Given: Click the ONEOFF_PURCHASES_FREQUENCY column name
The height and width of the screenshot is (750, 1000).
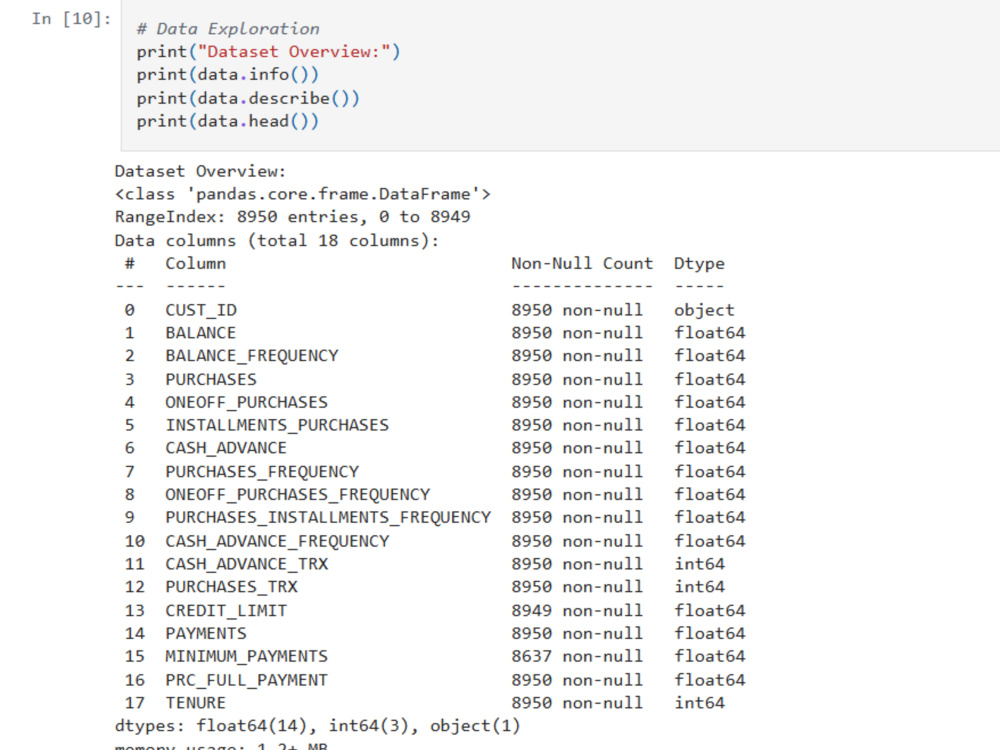Looking at the screenshot, I should tap(298, 495).
